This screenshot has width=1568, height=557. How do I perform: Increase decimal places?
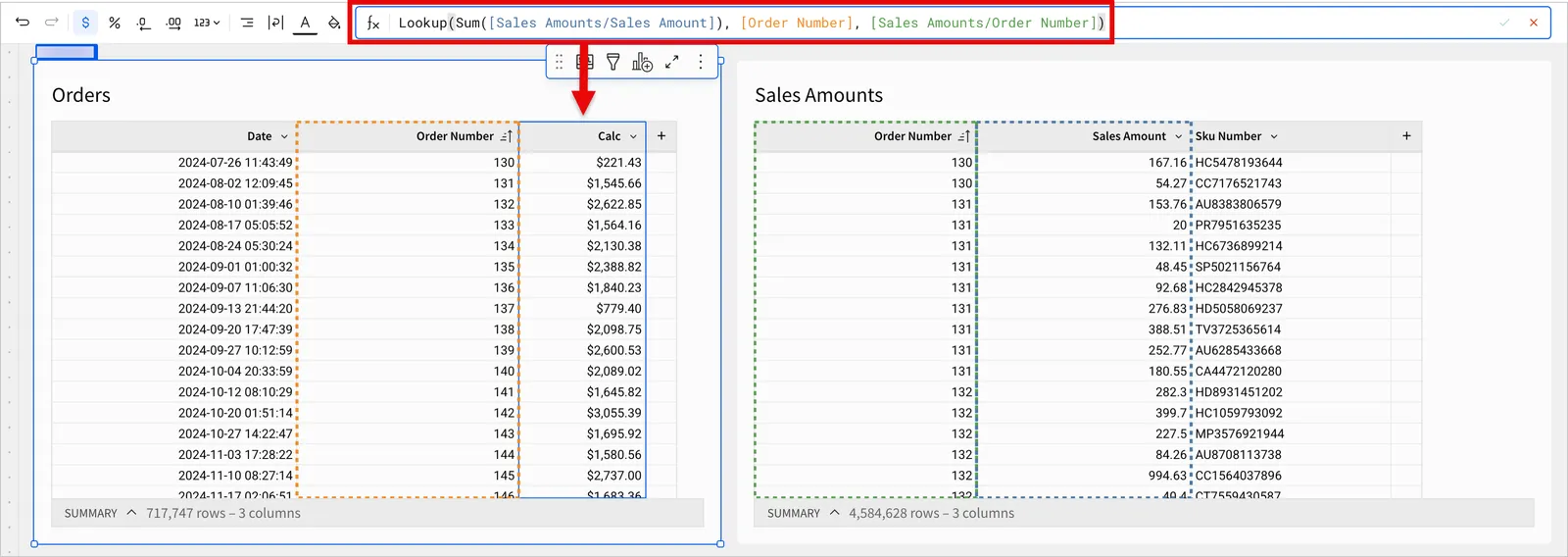click(x=173, y=23)
